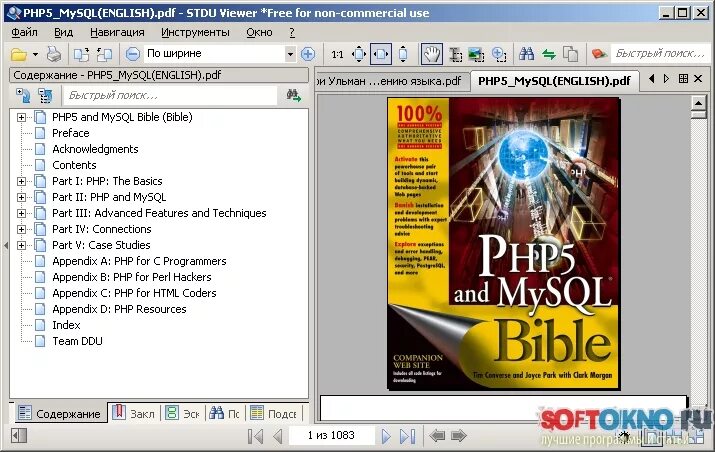Open the Вид menu

tap(63, 32)
